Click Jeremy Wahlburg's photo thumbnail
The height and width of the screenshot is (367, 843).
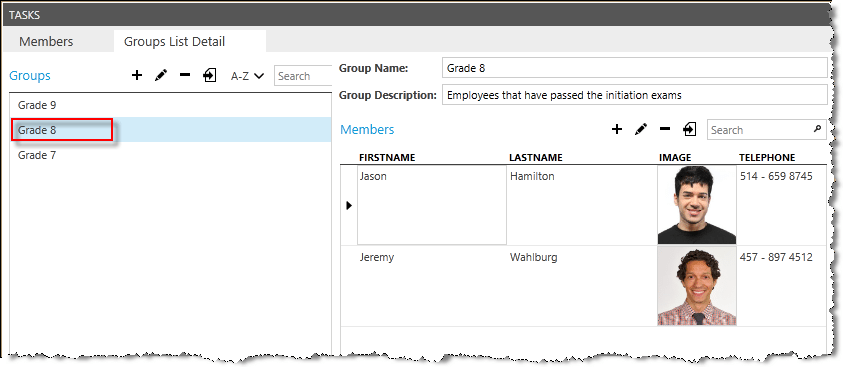[x=697, y=286]
